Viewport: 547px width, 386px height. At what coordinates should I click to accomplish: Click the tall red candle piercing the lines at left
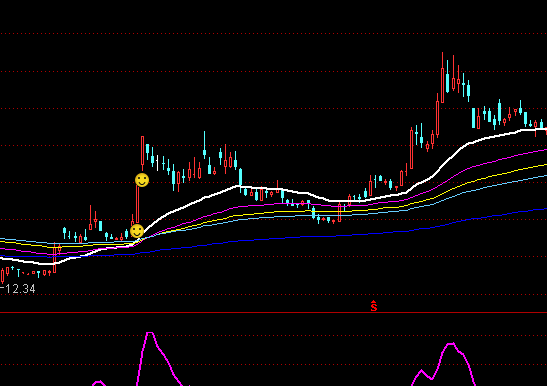pyautogui.click(x=54, y=258)
